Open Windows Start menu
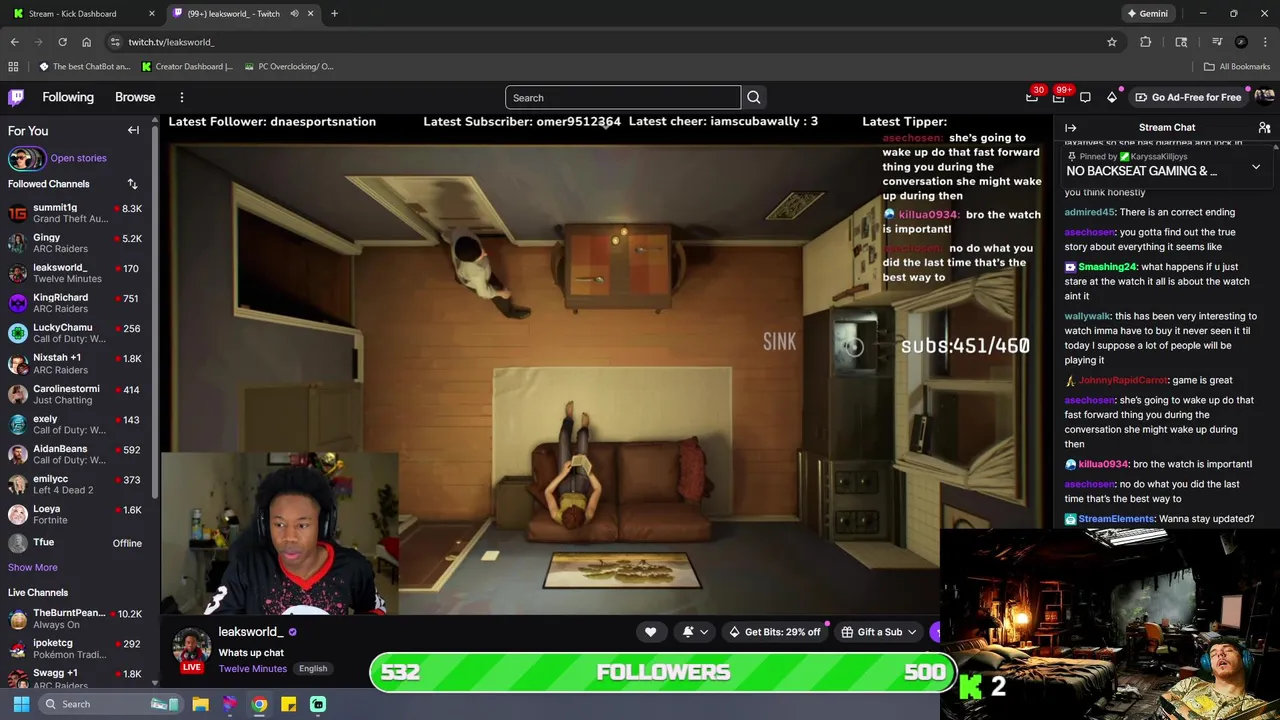This screenshot has width=1280, height=720. click(20, 704)
